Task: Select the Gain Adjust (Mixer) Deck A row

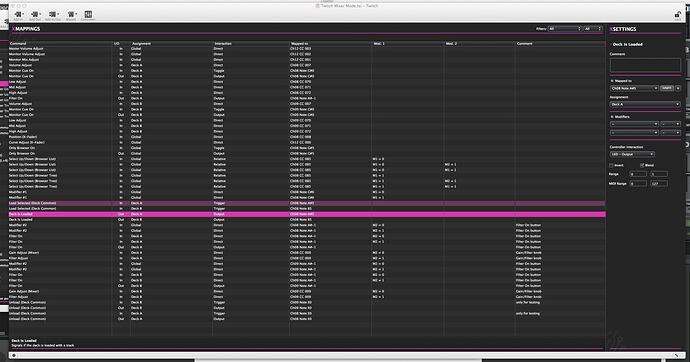Action: click(x=307, y=252)
